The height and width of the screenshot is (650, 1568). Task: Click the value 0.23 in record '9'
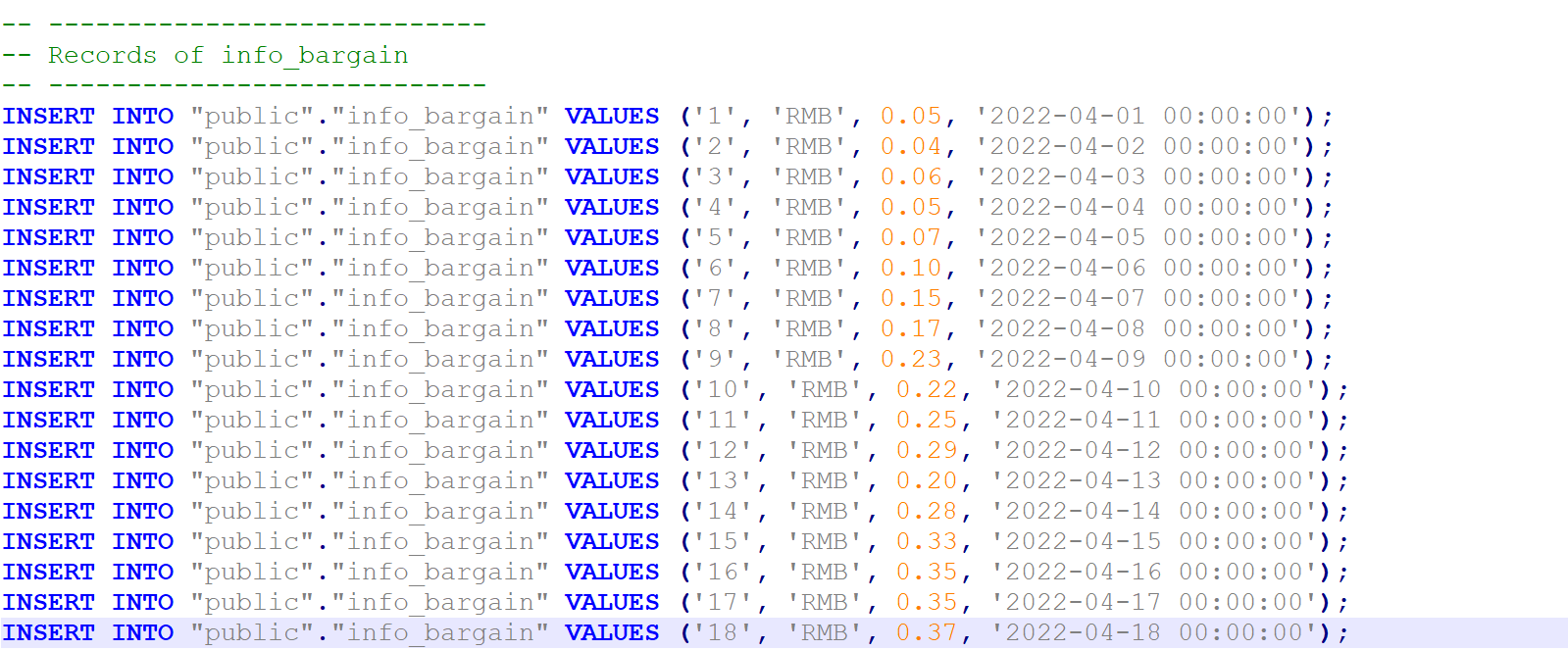[911, 359]
